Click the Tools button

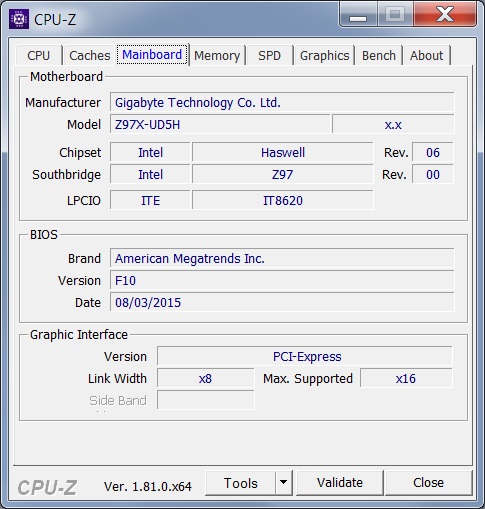coord(241,483)
